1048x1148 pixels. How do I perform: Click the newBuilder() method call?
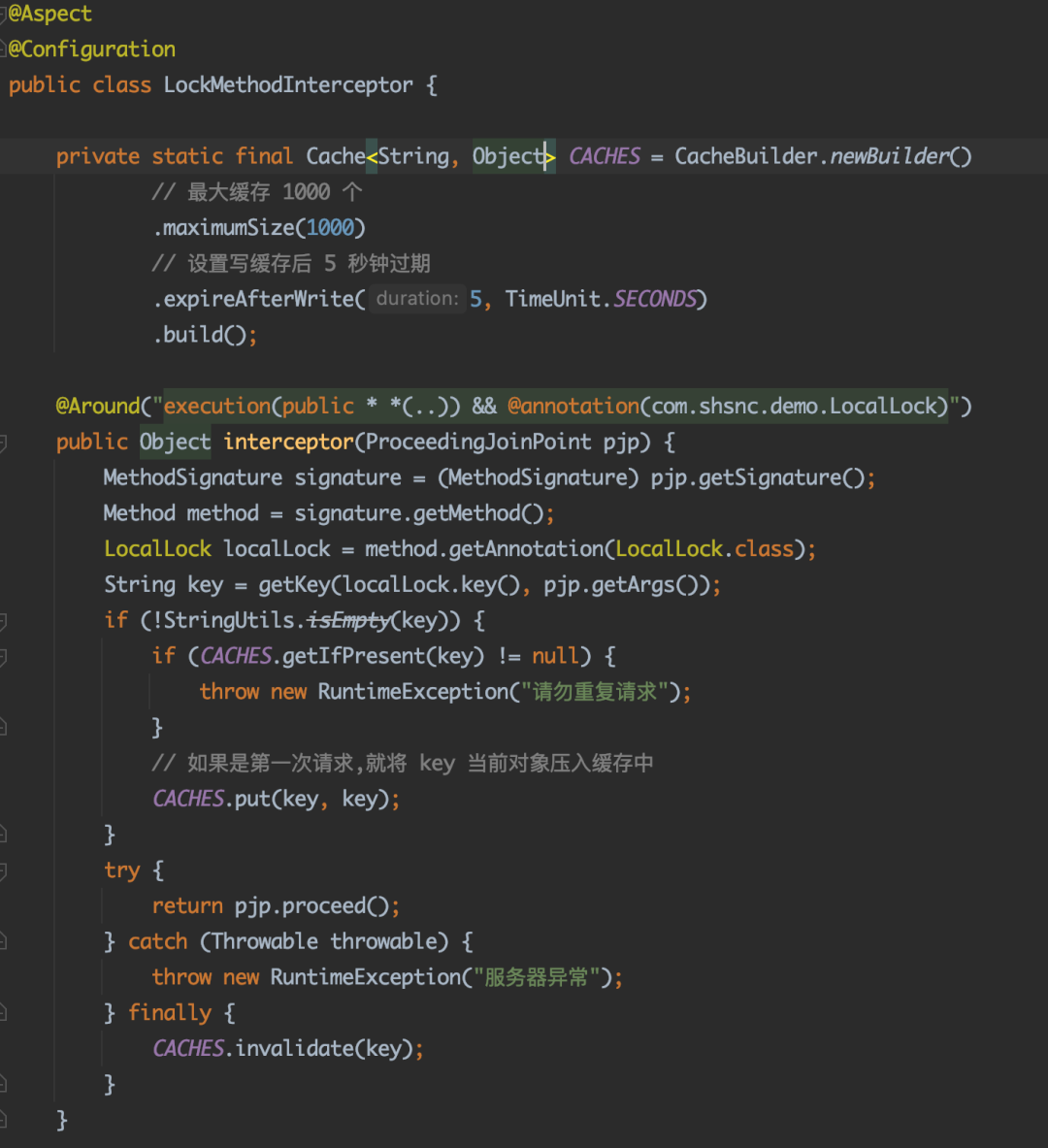click(901, 156)
